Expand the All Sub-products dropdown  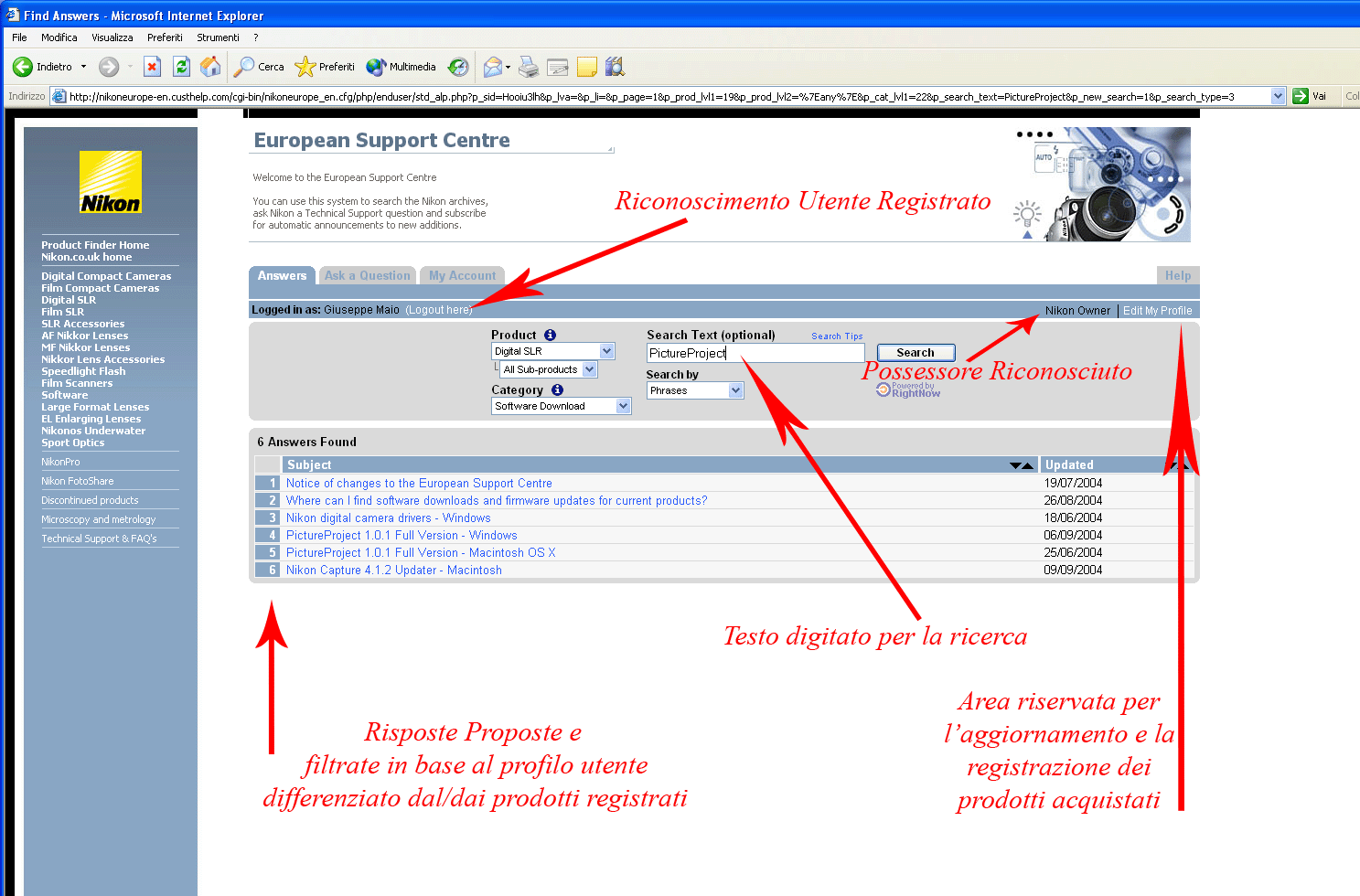click(x=590, y=369)
